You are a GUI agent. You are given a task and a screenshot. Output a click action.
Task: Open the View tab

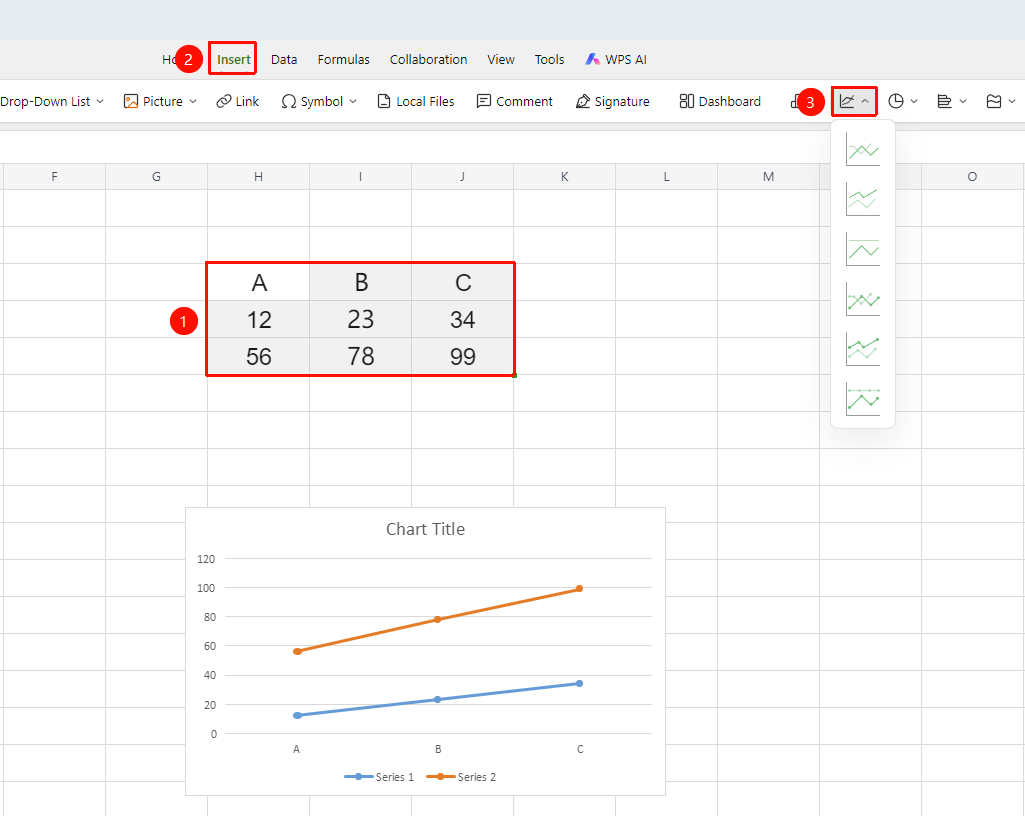click(501, 60)
